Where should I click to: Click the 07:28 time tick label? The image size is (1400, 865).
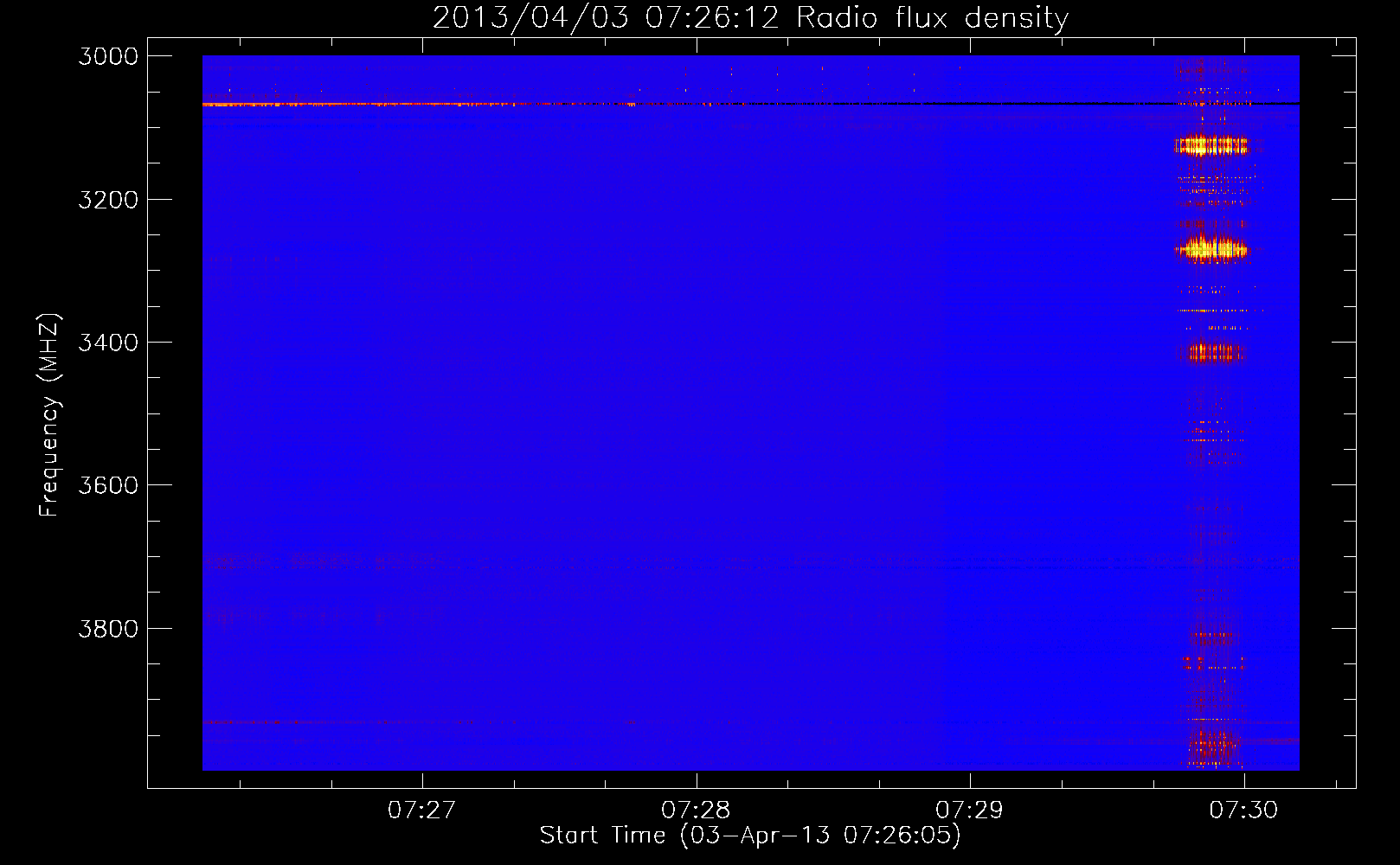[696, 810]
